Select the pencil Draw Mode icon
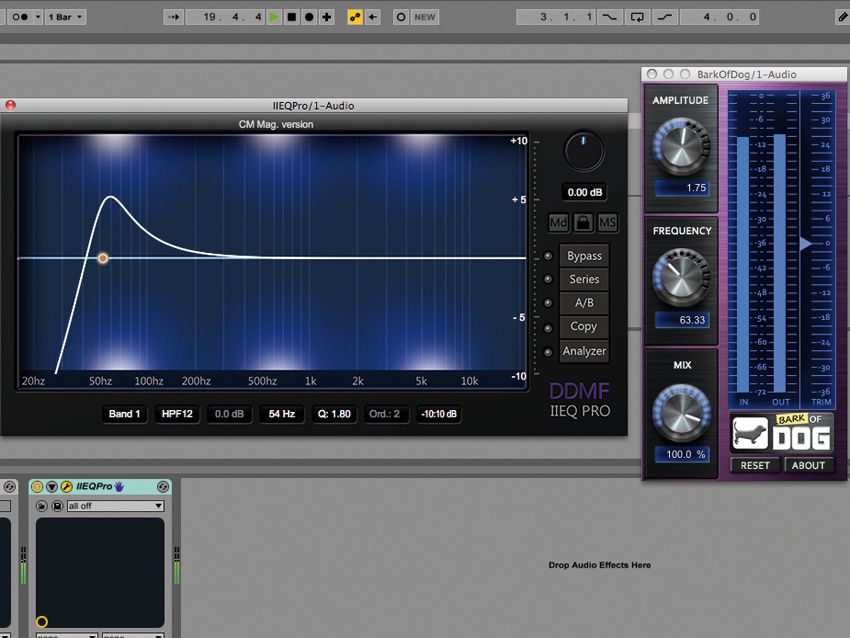 843,17
